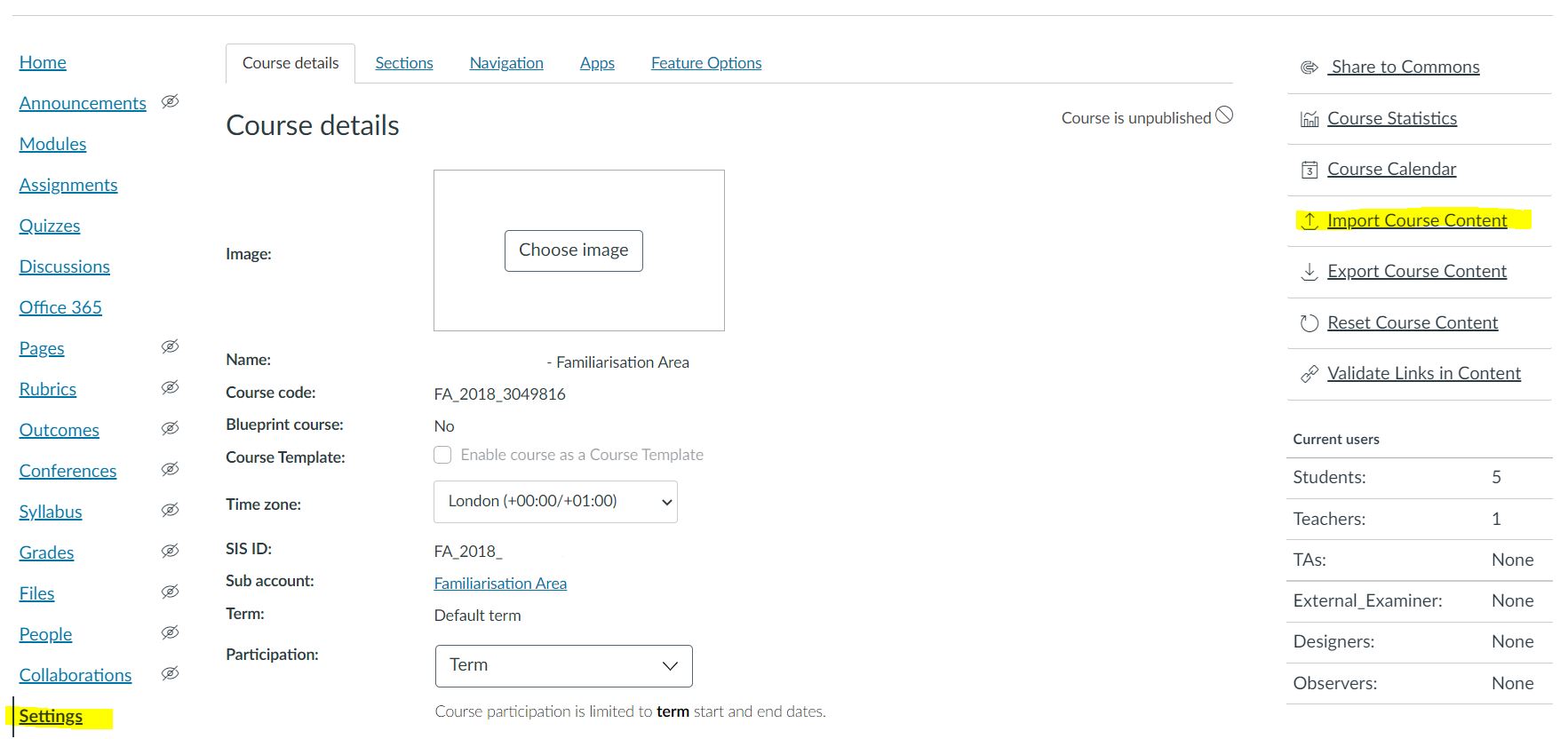The height and width of the screenshot is (739, 1568).
Task: Open the Feature Options tab
Action: [x=705, y=63]
